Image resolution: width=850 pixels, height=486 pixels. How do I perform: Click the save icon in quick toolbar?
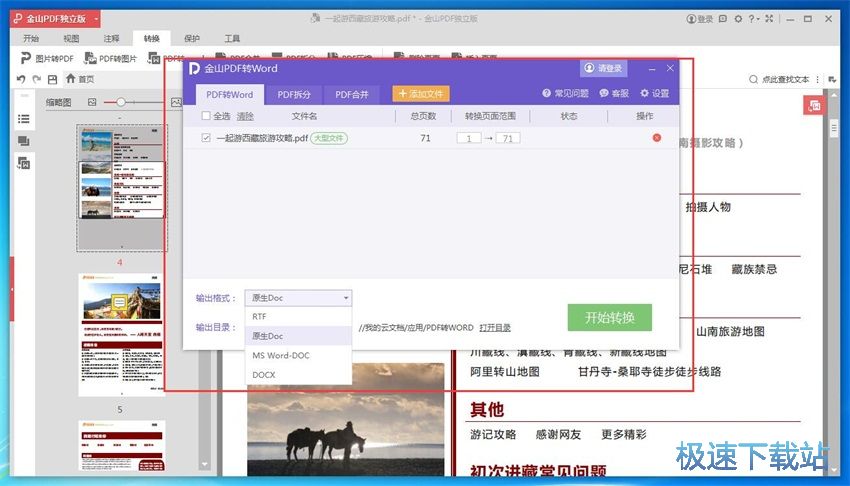point(53,79)
